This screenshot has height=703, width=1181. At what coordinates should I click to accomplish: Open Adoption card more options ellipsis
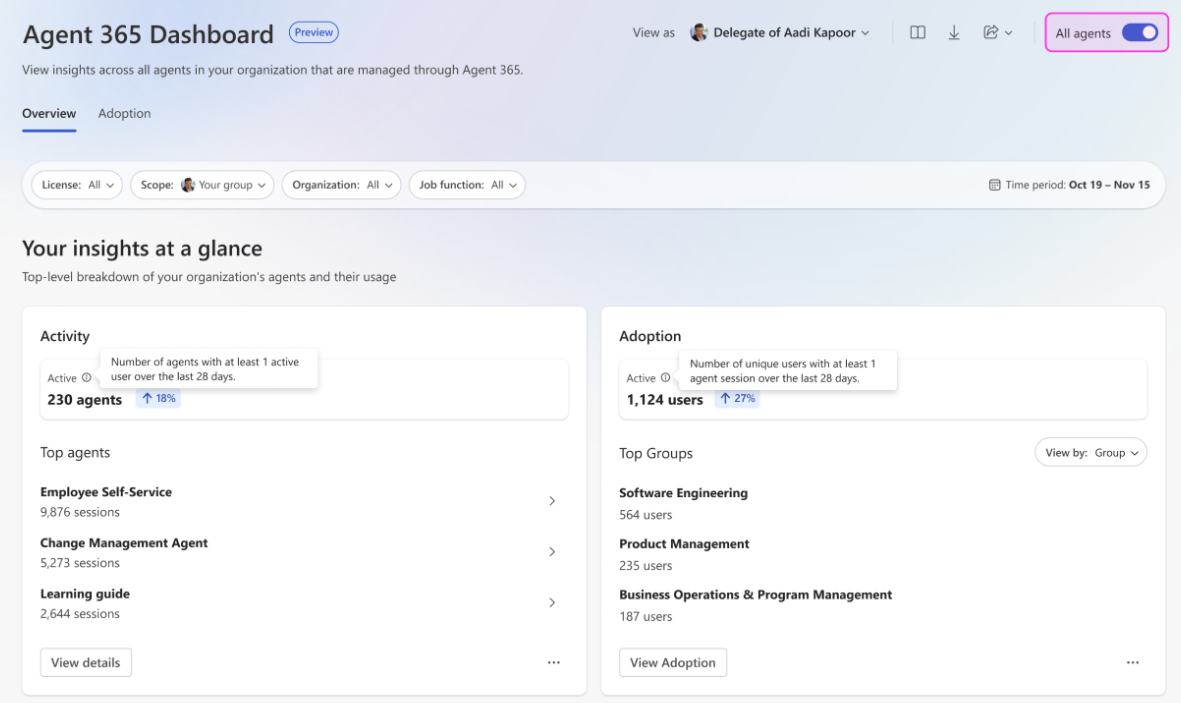click(1133, 662)
